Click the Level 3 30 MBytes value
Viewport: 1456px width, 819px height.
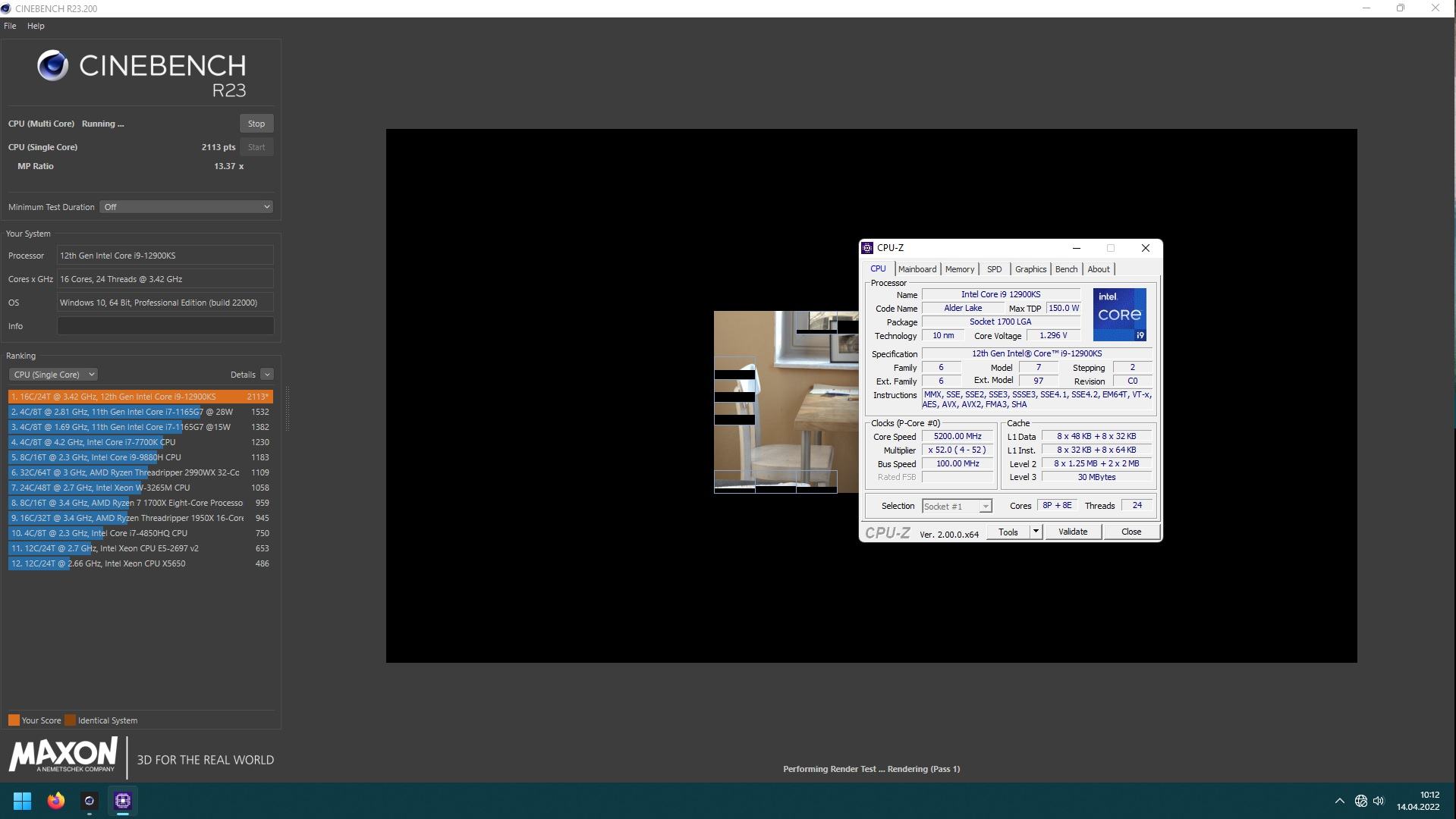click(1096, 478)
